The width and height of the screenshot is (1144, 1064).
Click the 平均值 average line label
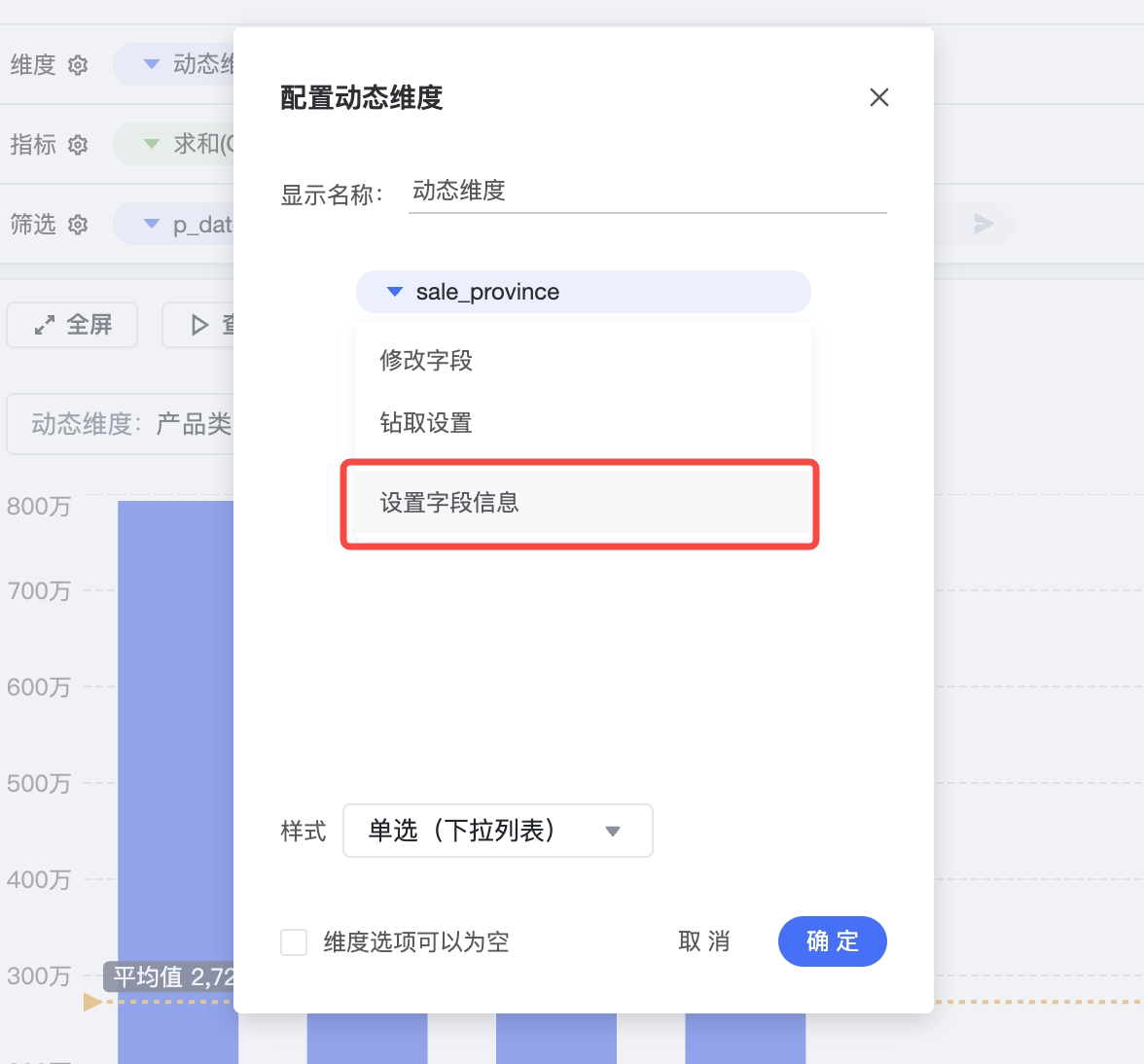point(168,976)
